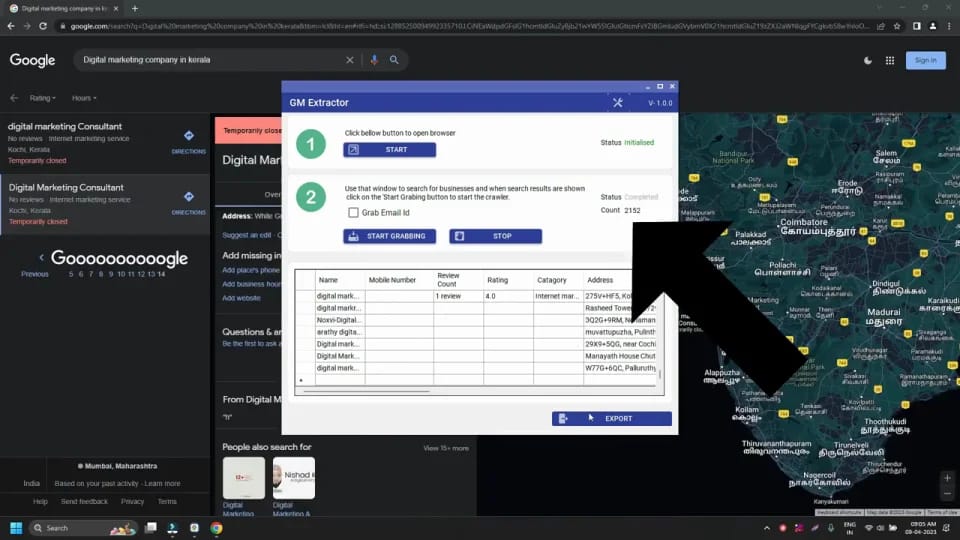
Task: Expand the Rating filter dropdown
Action: pos(42,98)
